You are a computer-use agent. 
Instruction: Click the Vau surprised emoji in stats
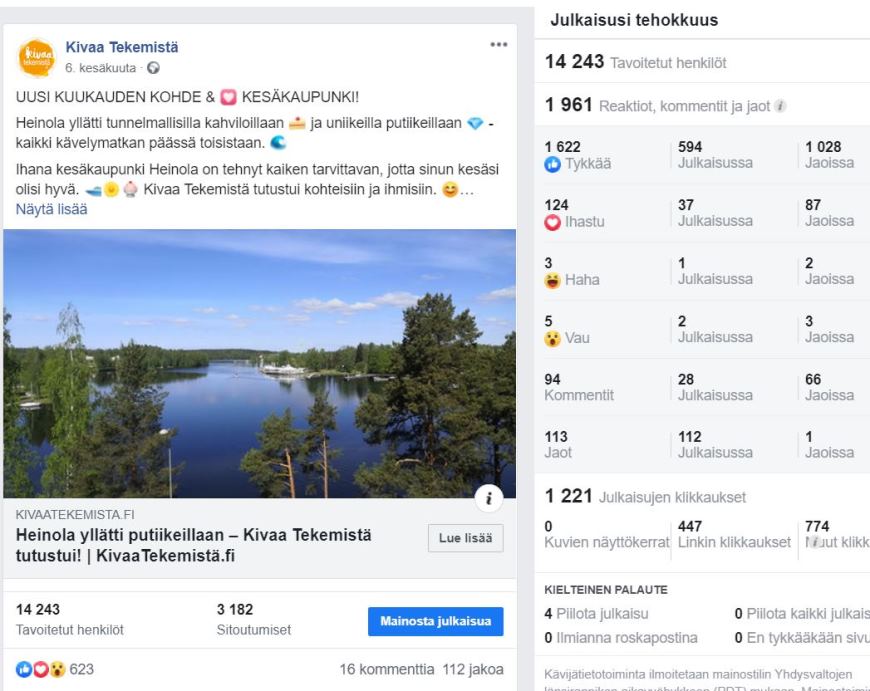[553, 338]
